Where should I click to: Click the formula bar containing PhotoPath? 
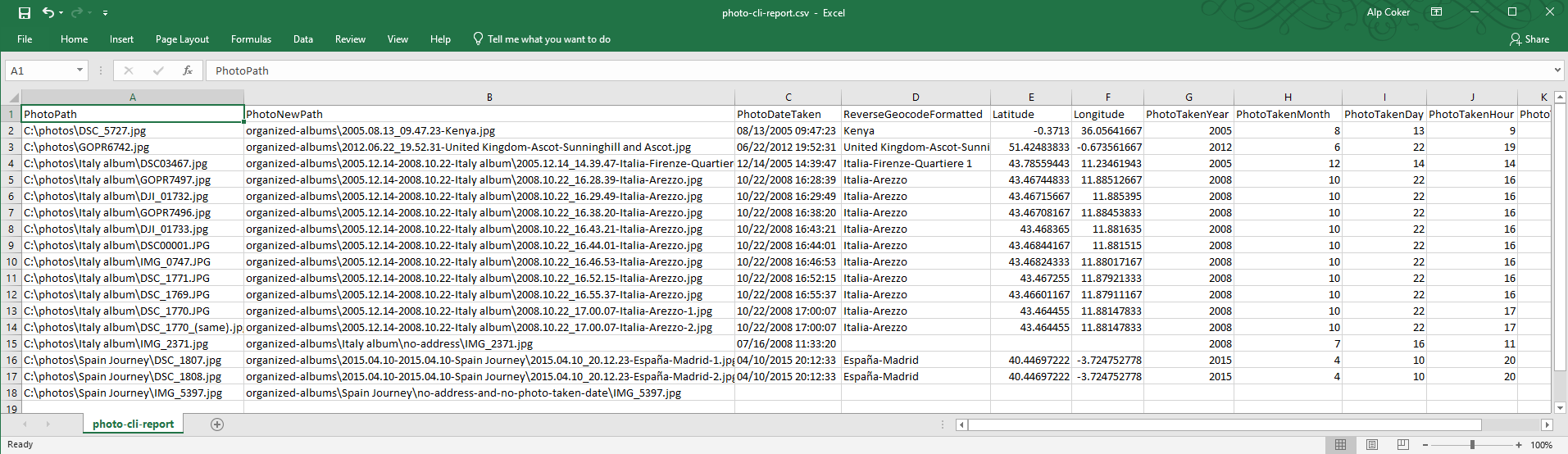(884, 70)
